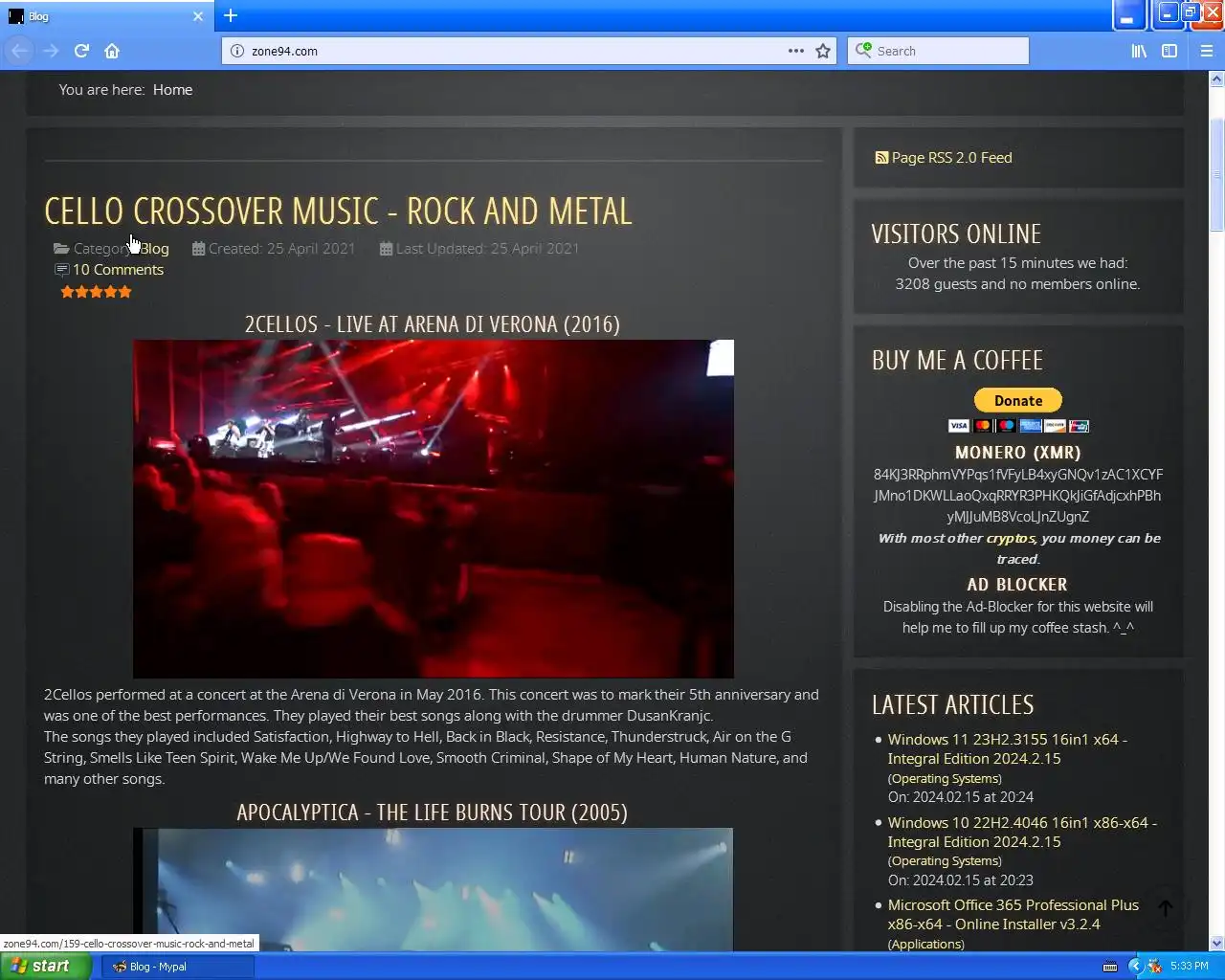The width and height of the screenshot is (1225, 980).
Task: Open Windows 10 22H2.4046 16in1 article
Action: [x=1022, y=832]
